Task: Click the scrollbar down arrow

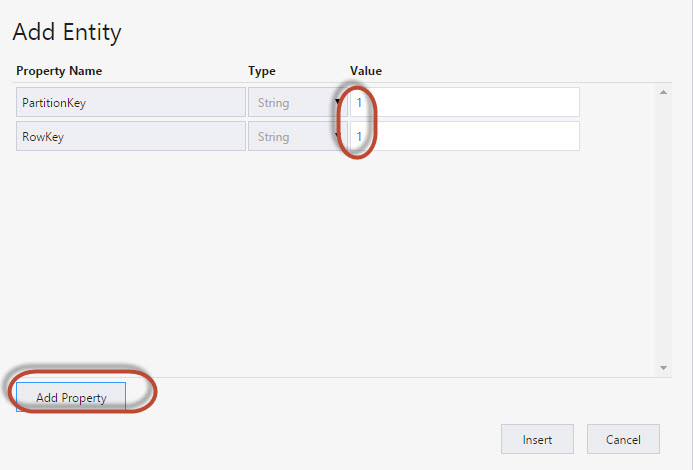Action: tap(663, 368)
